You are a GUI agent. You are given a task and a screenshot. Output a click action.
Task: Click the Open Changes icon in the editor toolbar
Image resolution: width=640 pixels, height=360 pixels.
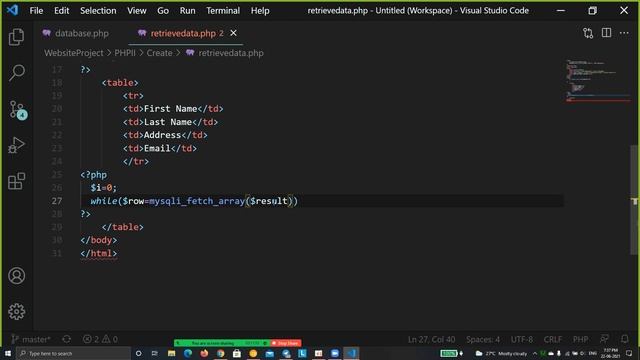(588, 33)
